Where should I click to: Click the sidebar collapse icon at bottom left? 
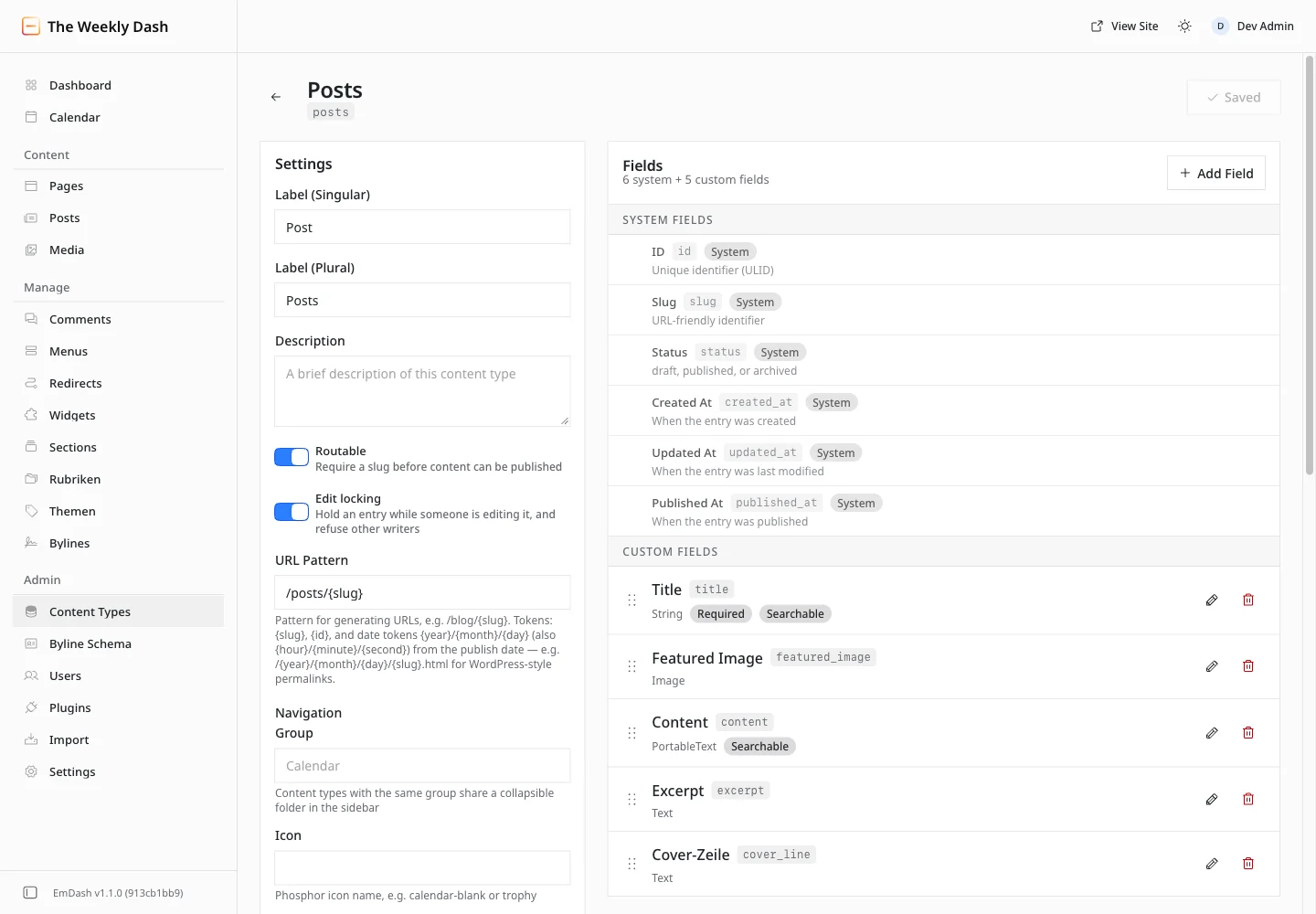click(30, 893)
